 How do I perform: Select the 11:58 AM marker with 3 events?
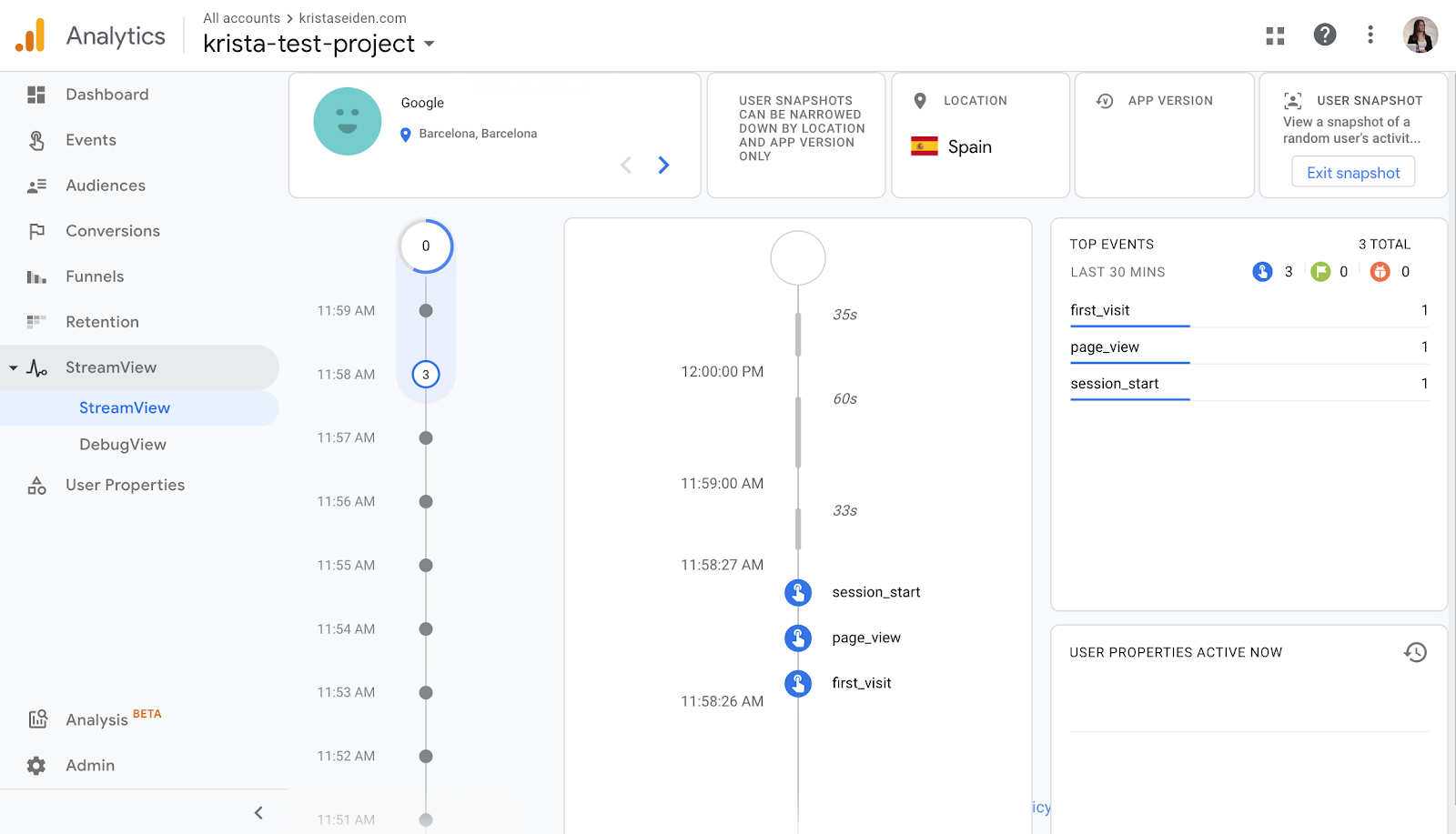(426, 375)
